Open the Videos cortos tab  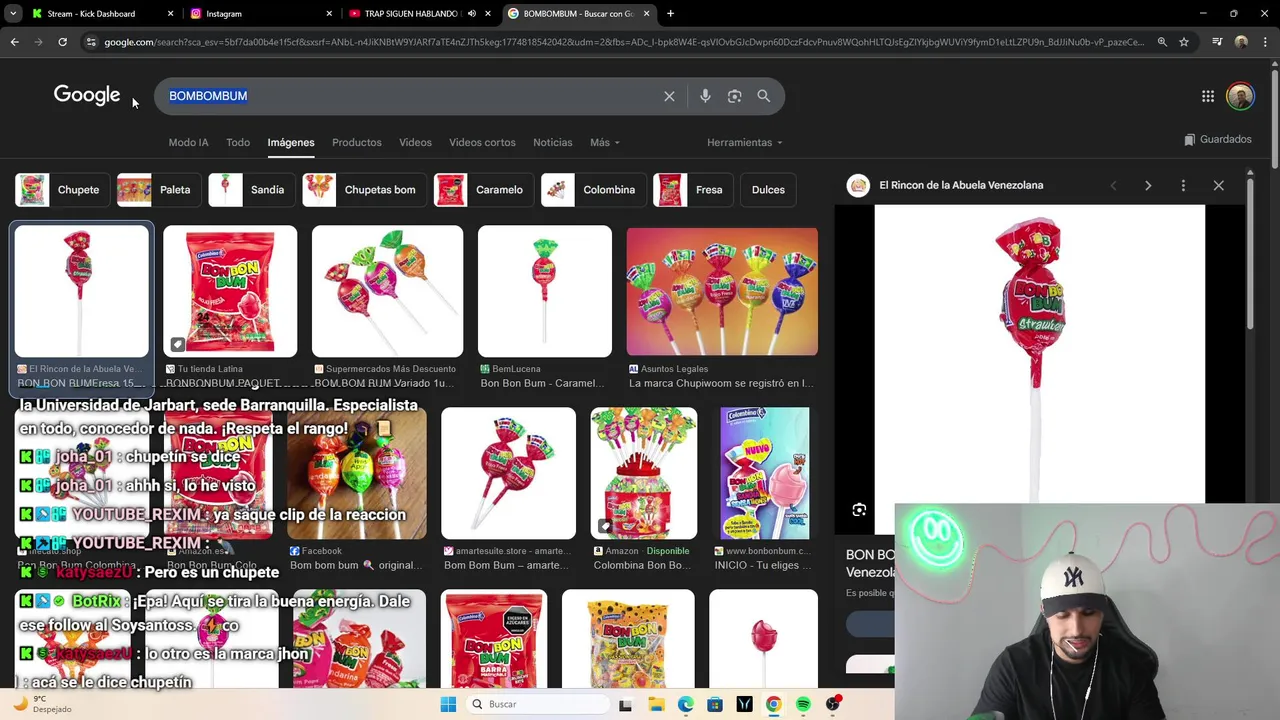pos(482,142)
